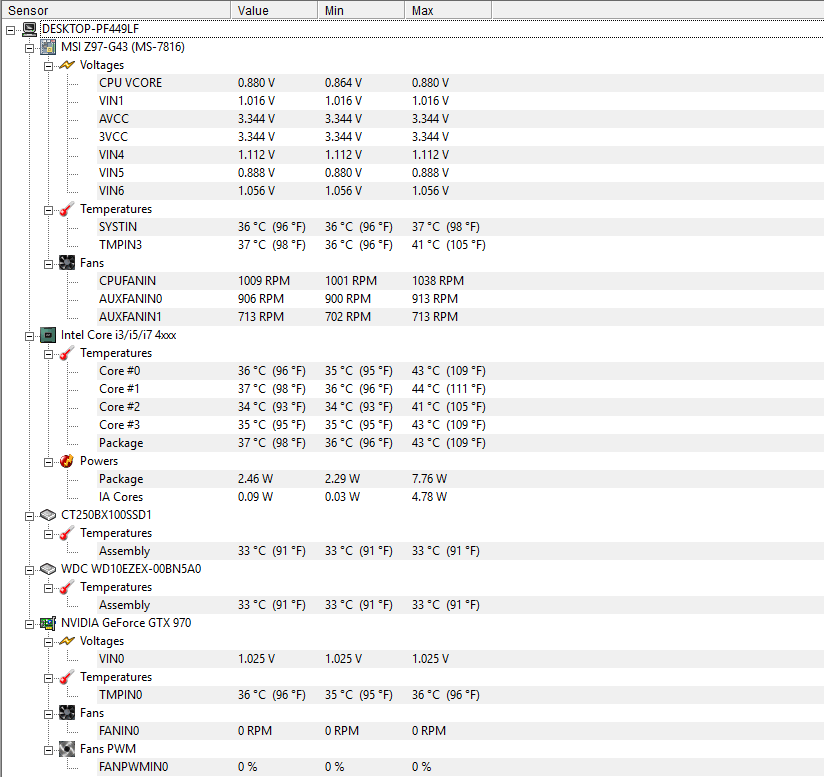Click the thermometer icon under MSI Z97-G43

coord(67,209)
